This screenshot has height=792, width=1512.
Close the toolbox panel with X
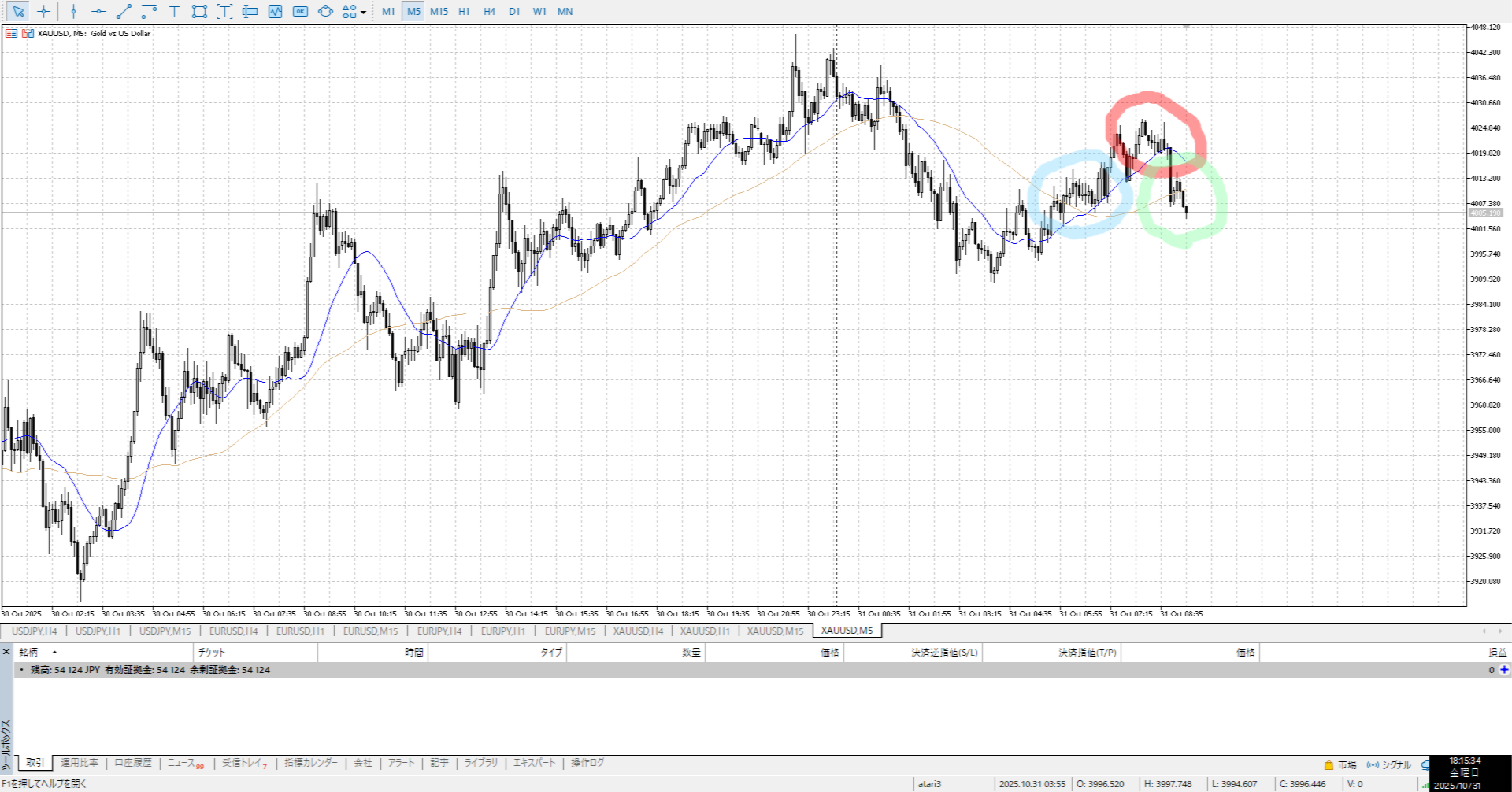pyautogui.click(x=6, y=652)
